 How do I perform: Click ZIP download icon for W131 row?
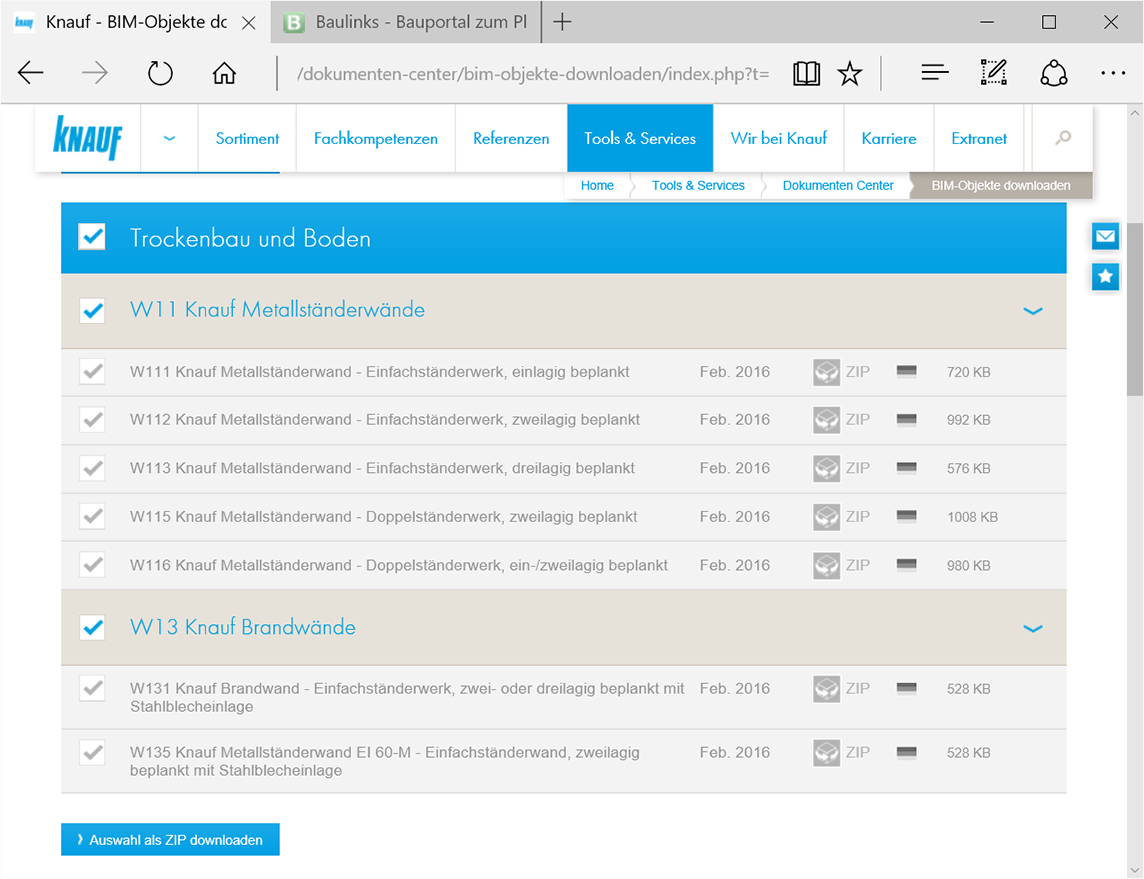[827, 689]
